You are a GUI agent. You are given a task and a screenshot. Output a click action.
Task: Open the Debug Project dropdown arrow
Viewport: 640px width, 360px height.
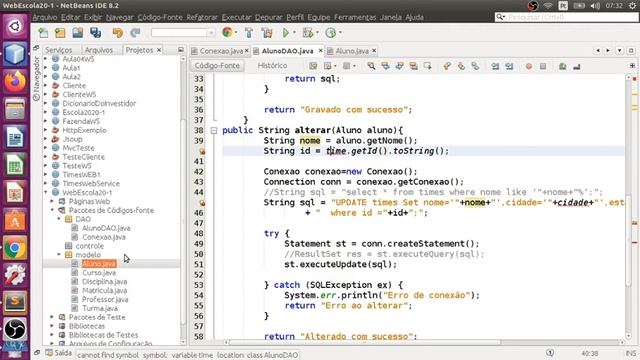coord(317,33)
